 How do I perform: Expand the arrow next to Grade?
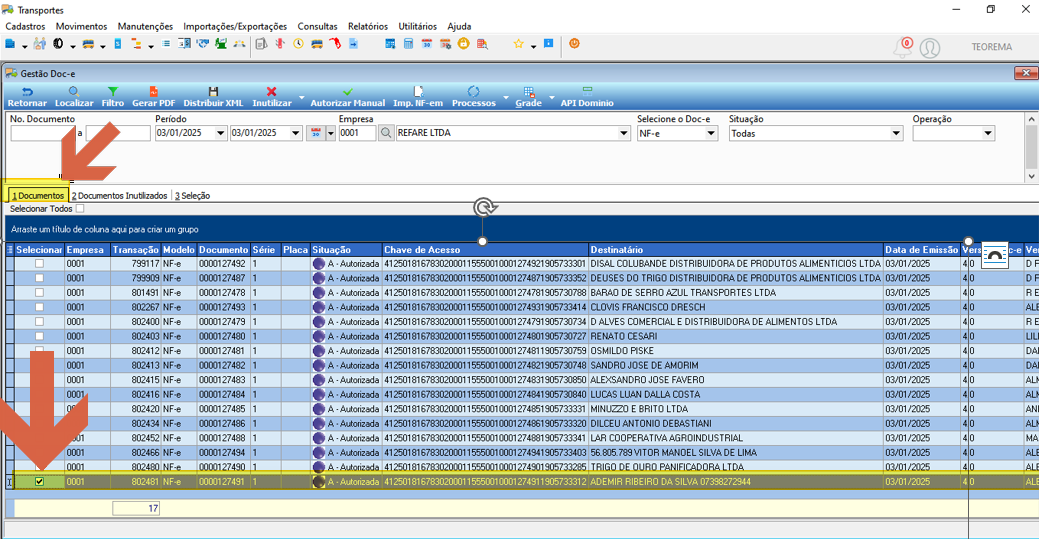point(551,97)
